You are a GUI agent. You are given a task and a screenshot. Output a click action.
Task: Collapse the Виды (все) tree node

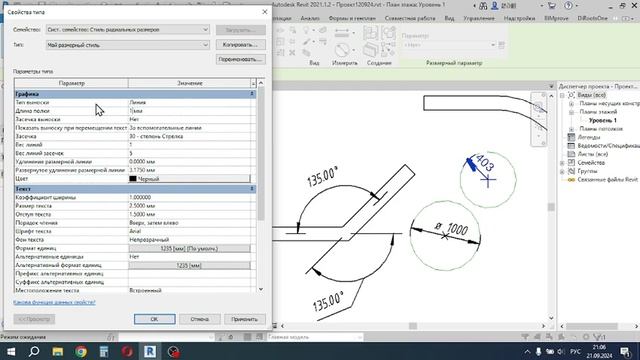pyautogui.click(x=562, y=95)
